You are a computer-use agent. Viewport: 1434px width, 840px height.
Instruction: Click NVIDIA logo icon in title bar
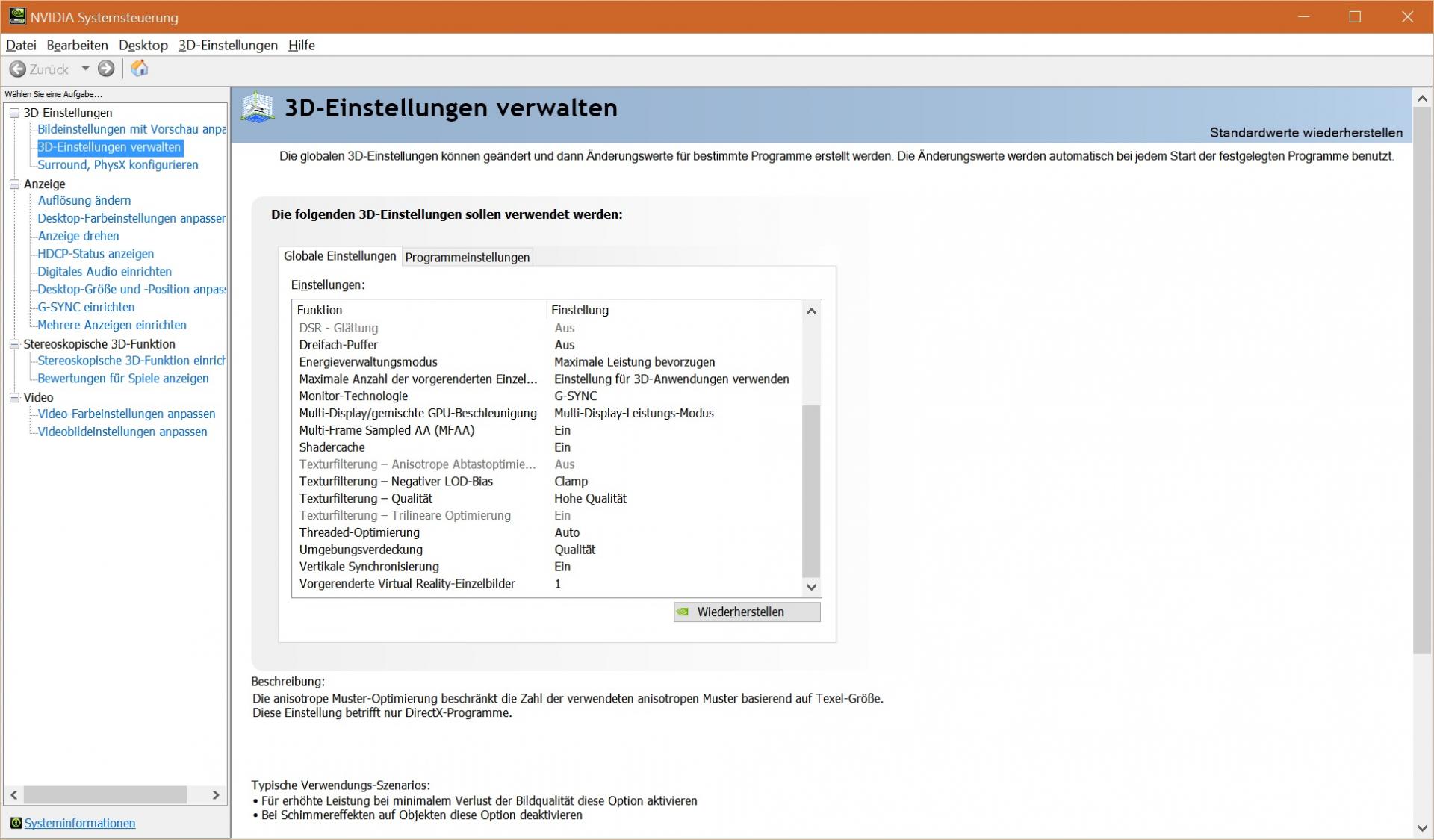16,16
